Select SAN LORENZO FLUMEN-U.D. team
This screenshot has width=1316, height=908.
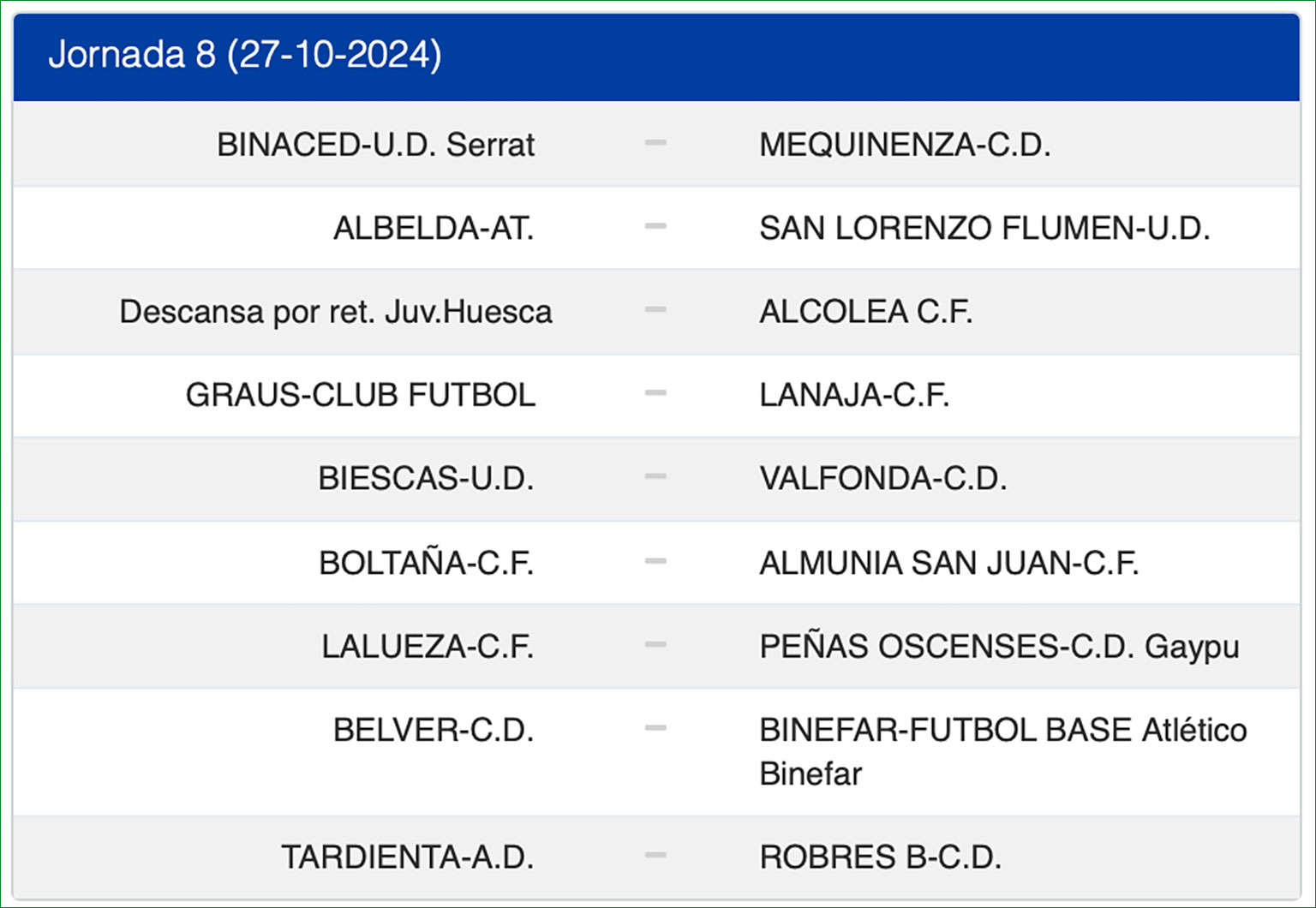coord(984,228)
